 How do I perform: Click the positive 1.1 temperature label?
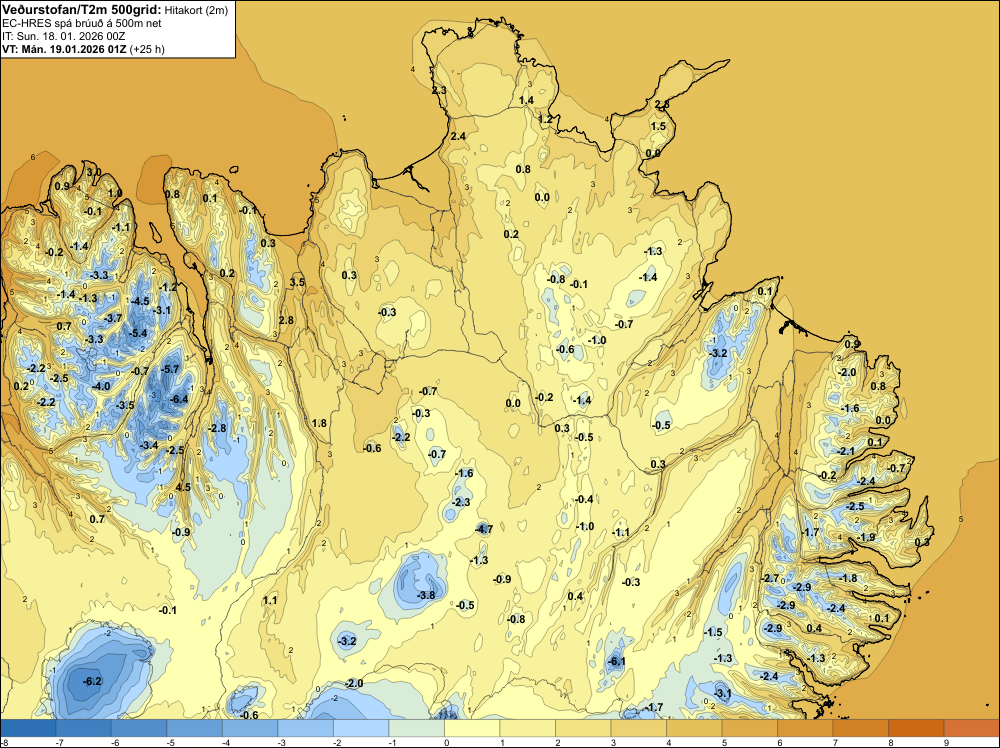coord(270,600)
